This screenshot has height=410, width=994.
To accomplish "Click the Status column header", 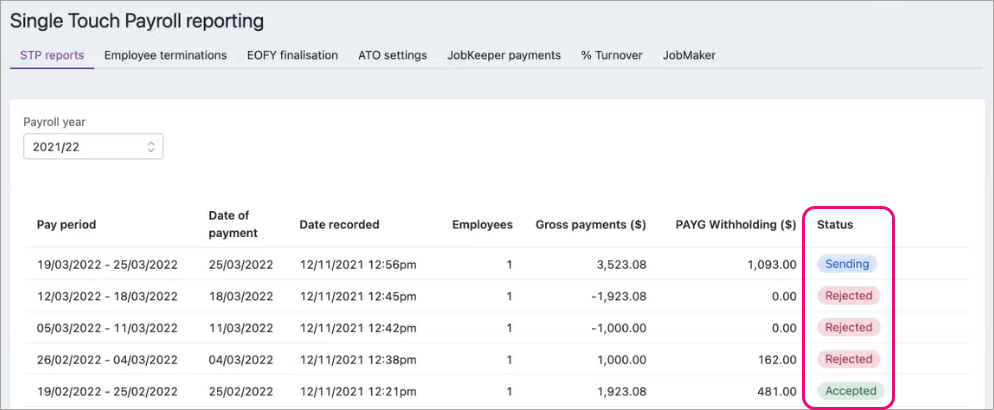I will pos(835,225).
